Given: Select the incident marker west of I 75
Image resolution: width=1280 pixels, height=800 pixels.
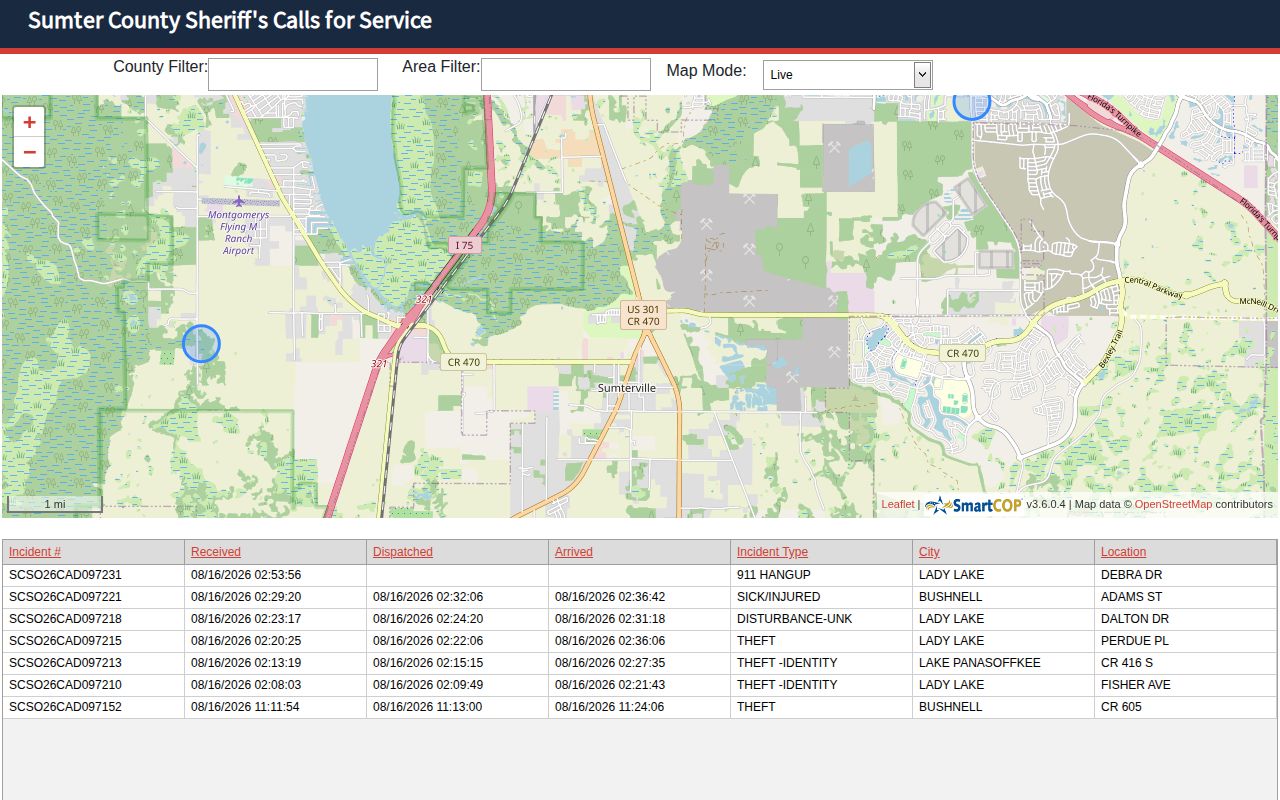Looking at the screenshot, I should pos(201,343).
